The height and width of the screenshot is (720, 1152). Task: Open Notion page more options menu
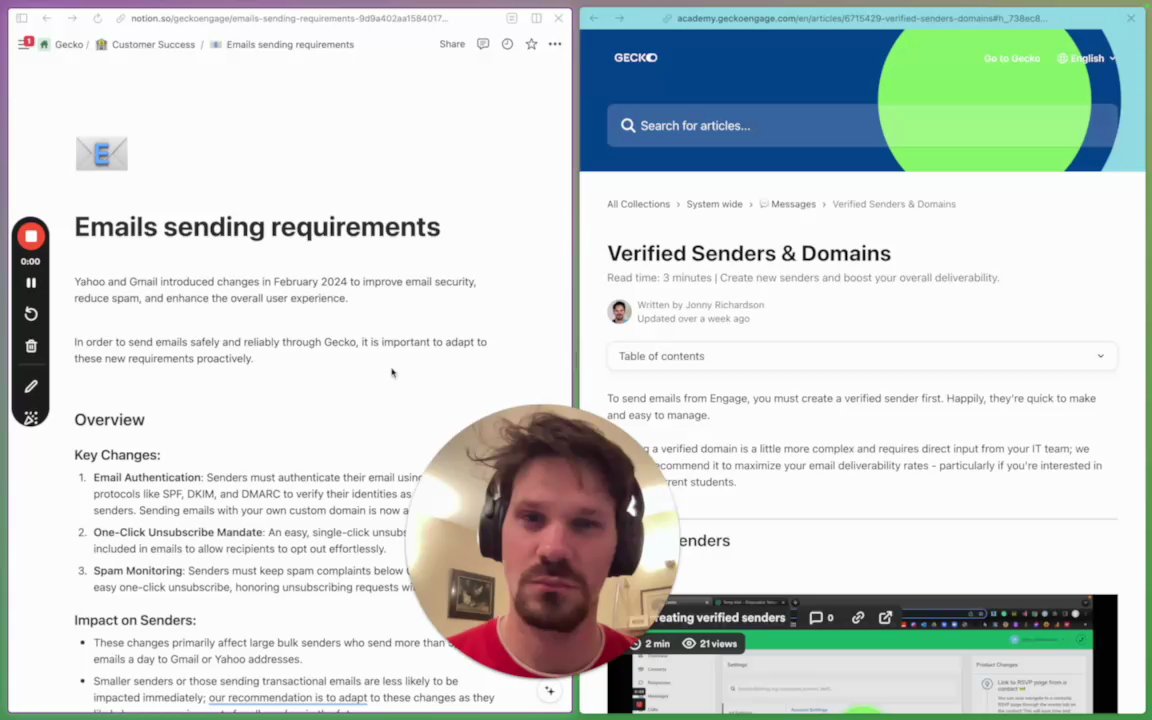[x=555, y=44]
